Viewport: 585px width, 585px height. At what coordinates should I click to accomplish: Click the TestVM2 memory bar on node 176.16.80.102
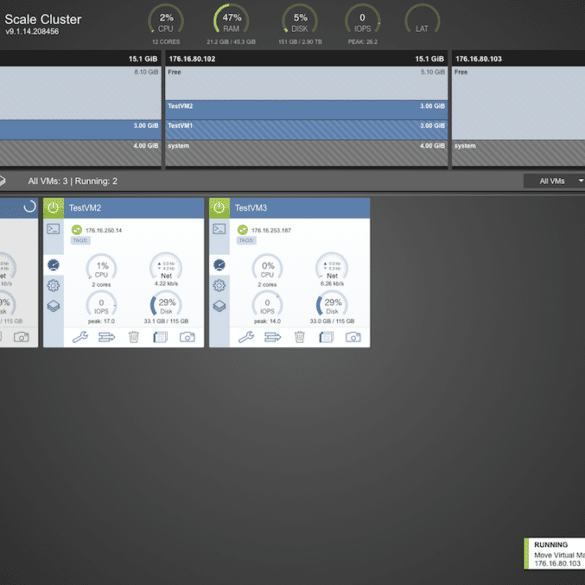tap(306, 110)
